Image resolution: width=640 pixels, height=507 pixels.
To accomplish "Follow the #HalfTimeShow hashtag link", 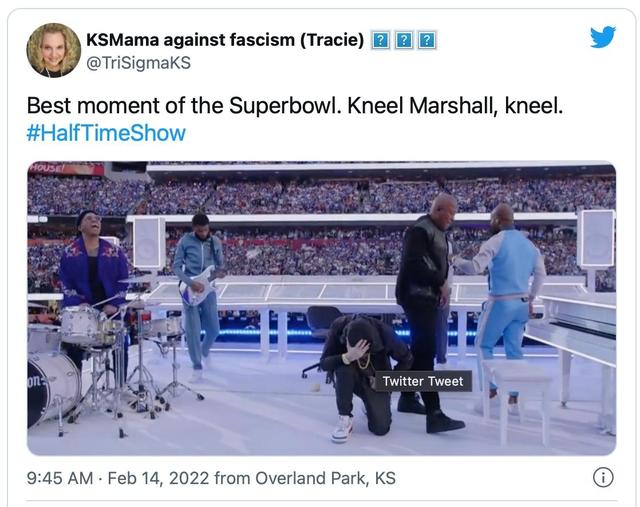I will pos(106,133).
